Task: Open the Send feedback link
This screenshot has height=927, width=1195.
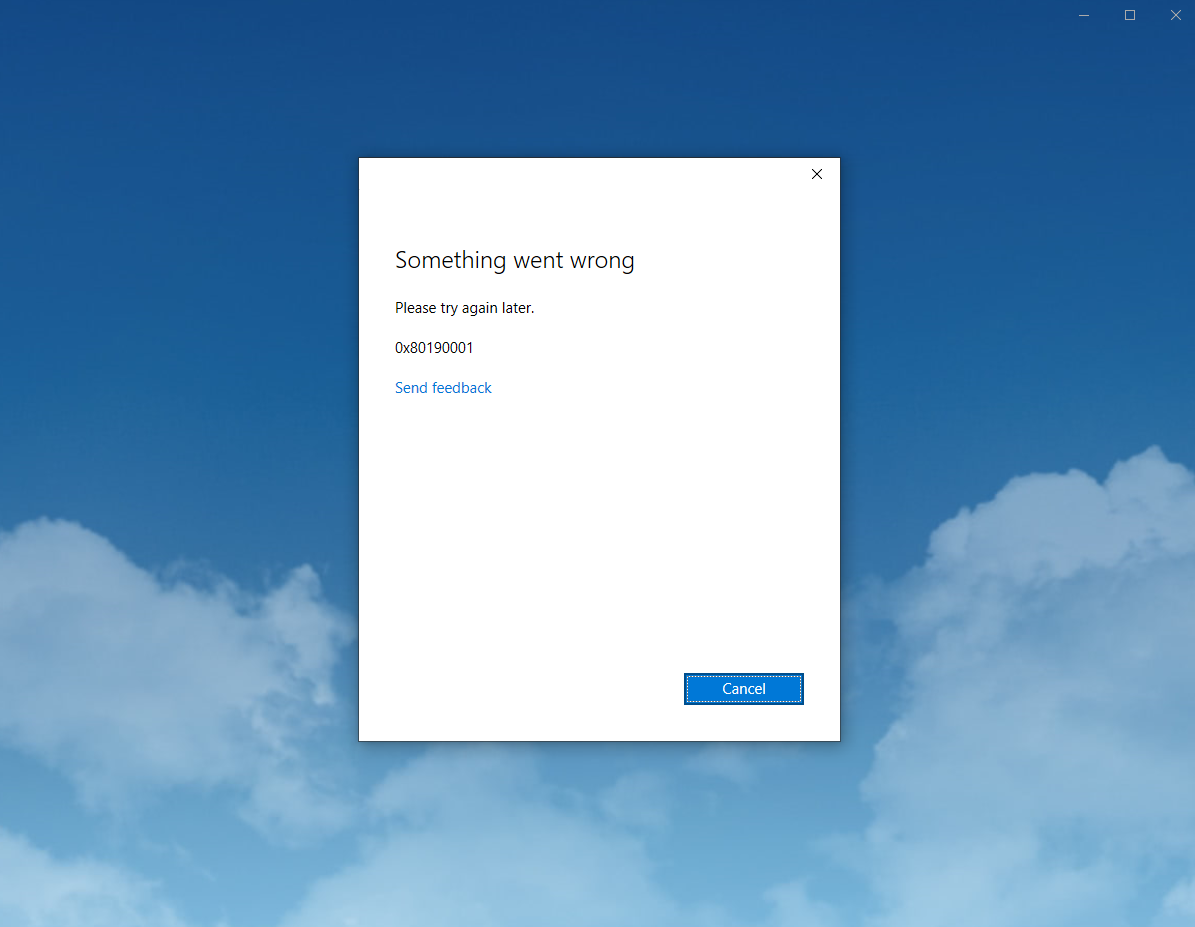Action: coord(443,388)
